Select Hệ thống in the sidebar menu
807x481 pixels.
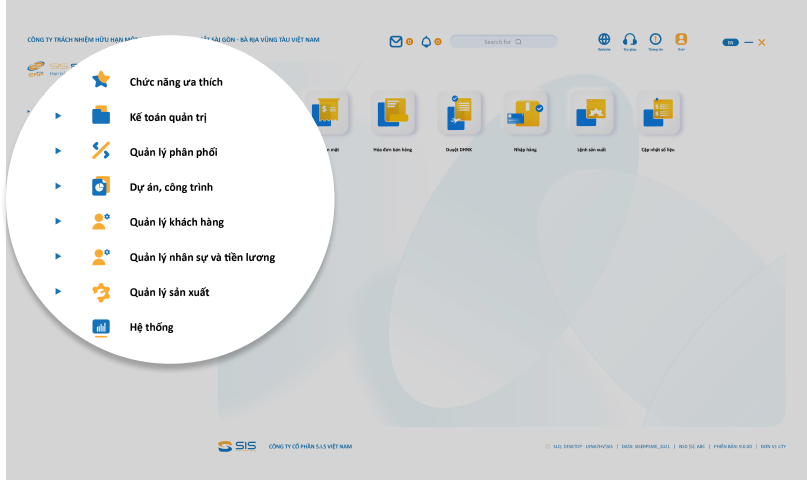click(x=152, y=327)
